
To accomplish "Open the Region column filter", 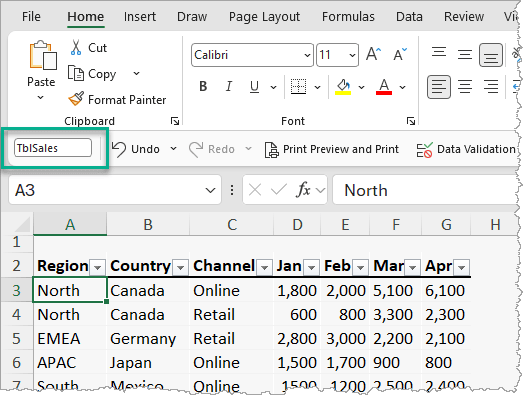I will [97, 267].
